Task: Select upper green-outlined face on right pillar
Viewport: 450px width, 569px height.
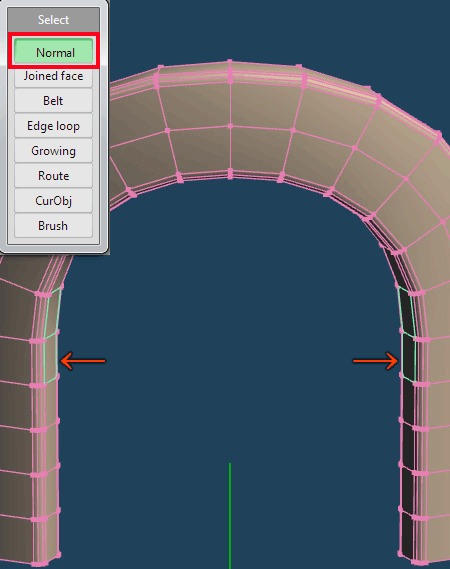Action: 406,311
